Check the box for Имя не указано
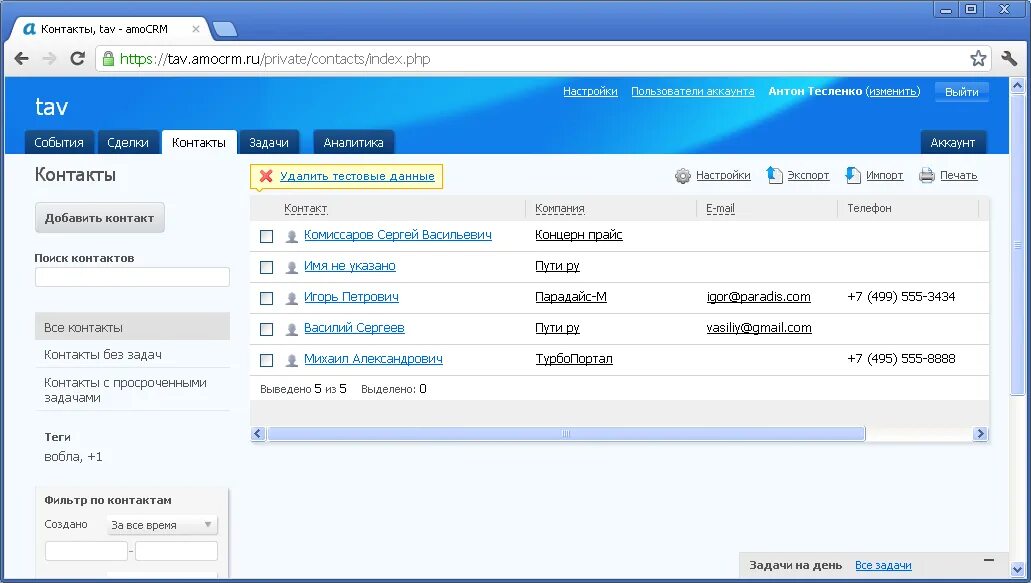Screen dimensions: 1031x583 [266, 267]
